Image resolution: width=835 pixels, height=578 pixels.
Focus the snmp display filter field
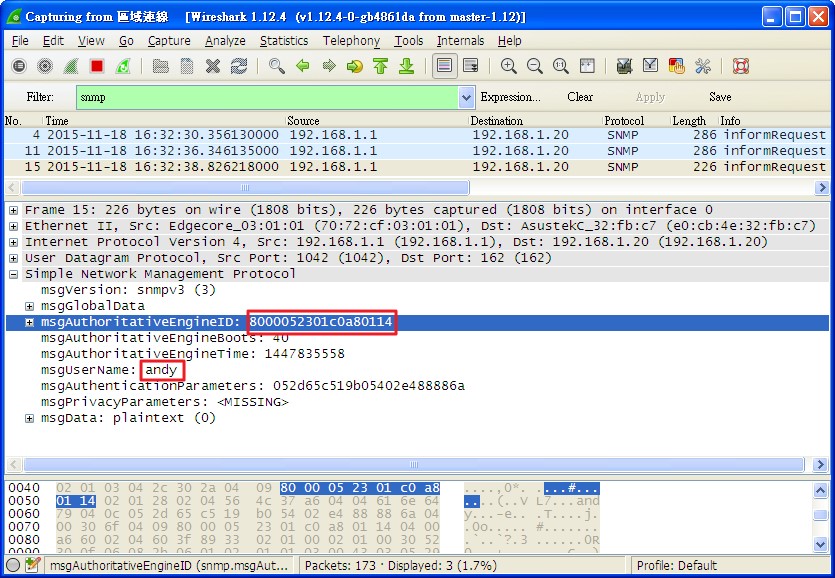coord(268,97)
